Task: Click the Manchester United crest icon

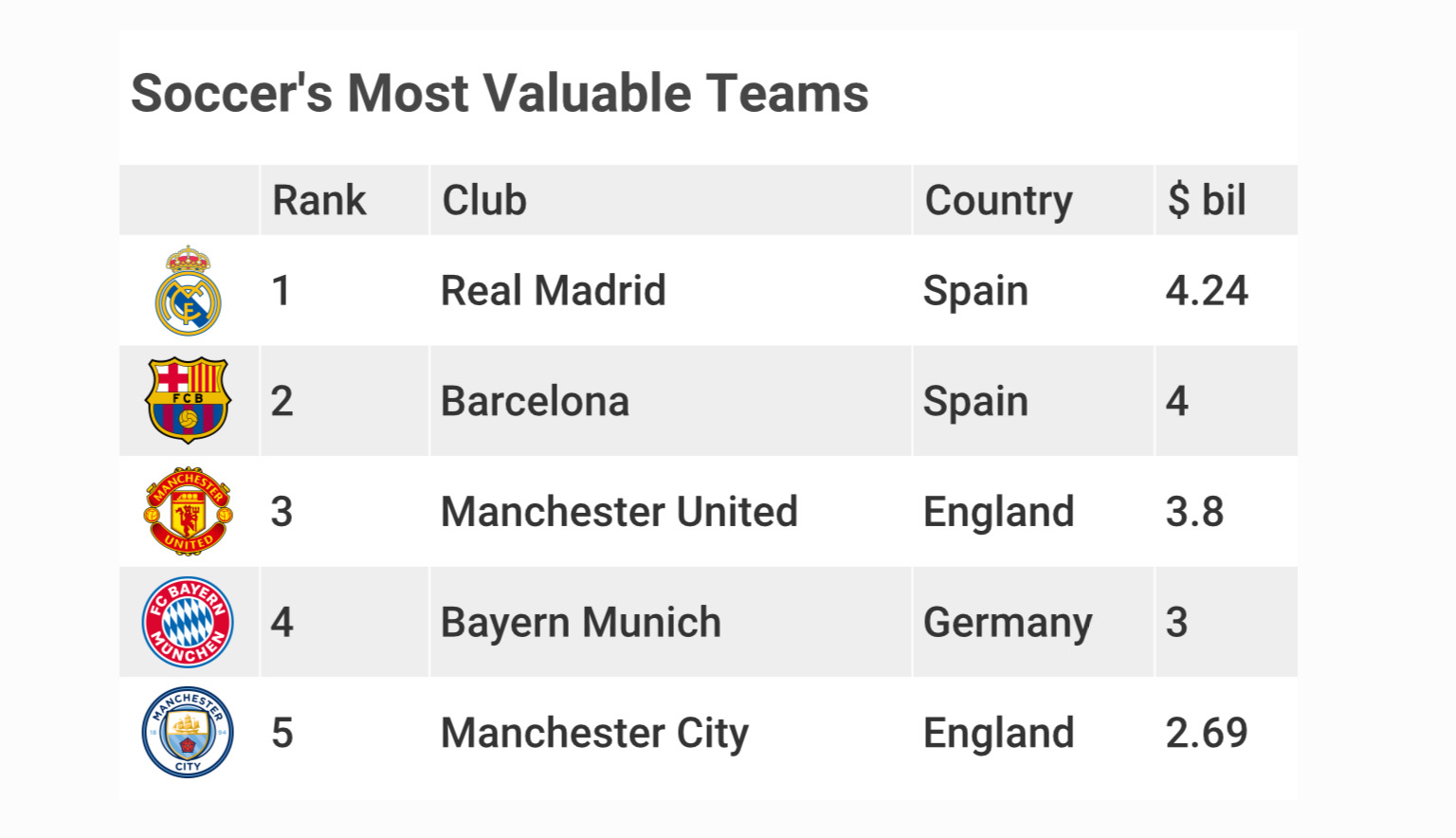Action: pos(188,511)
